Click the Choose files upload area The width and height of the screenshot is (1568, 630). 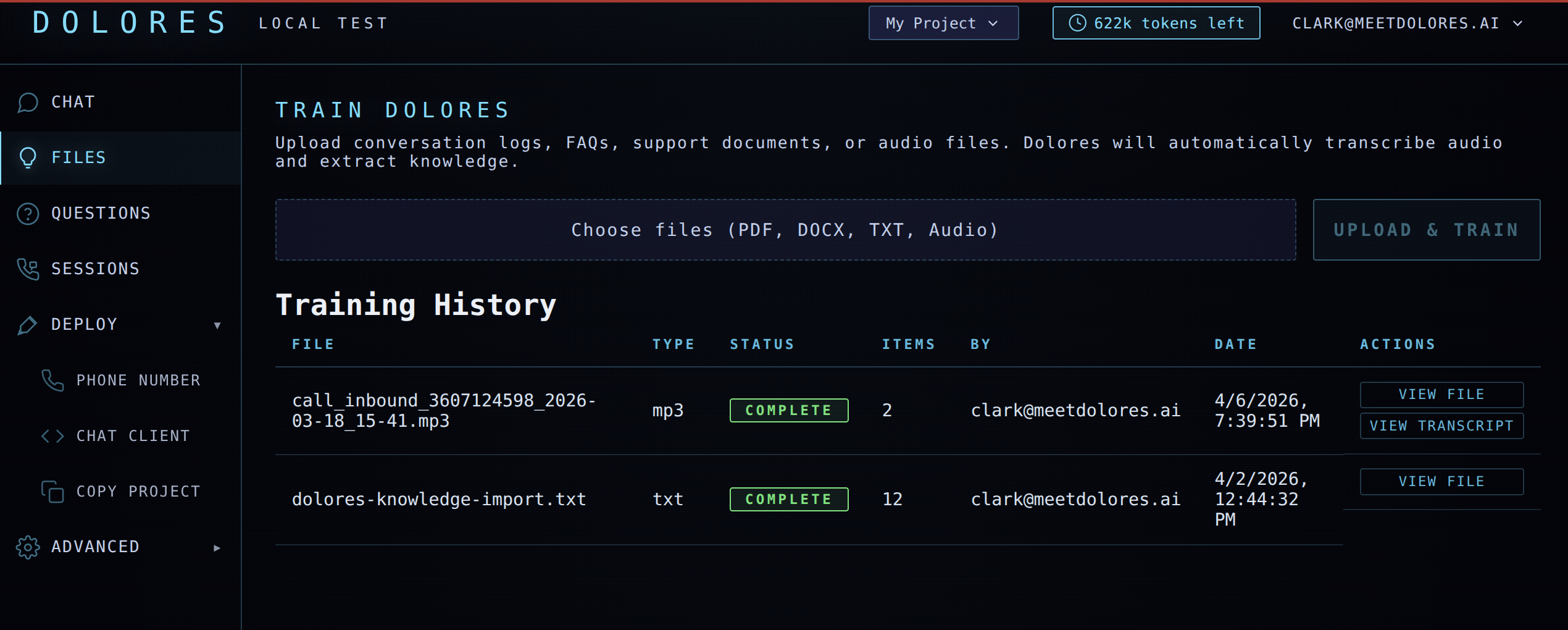click(785, 230)
